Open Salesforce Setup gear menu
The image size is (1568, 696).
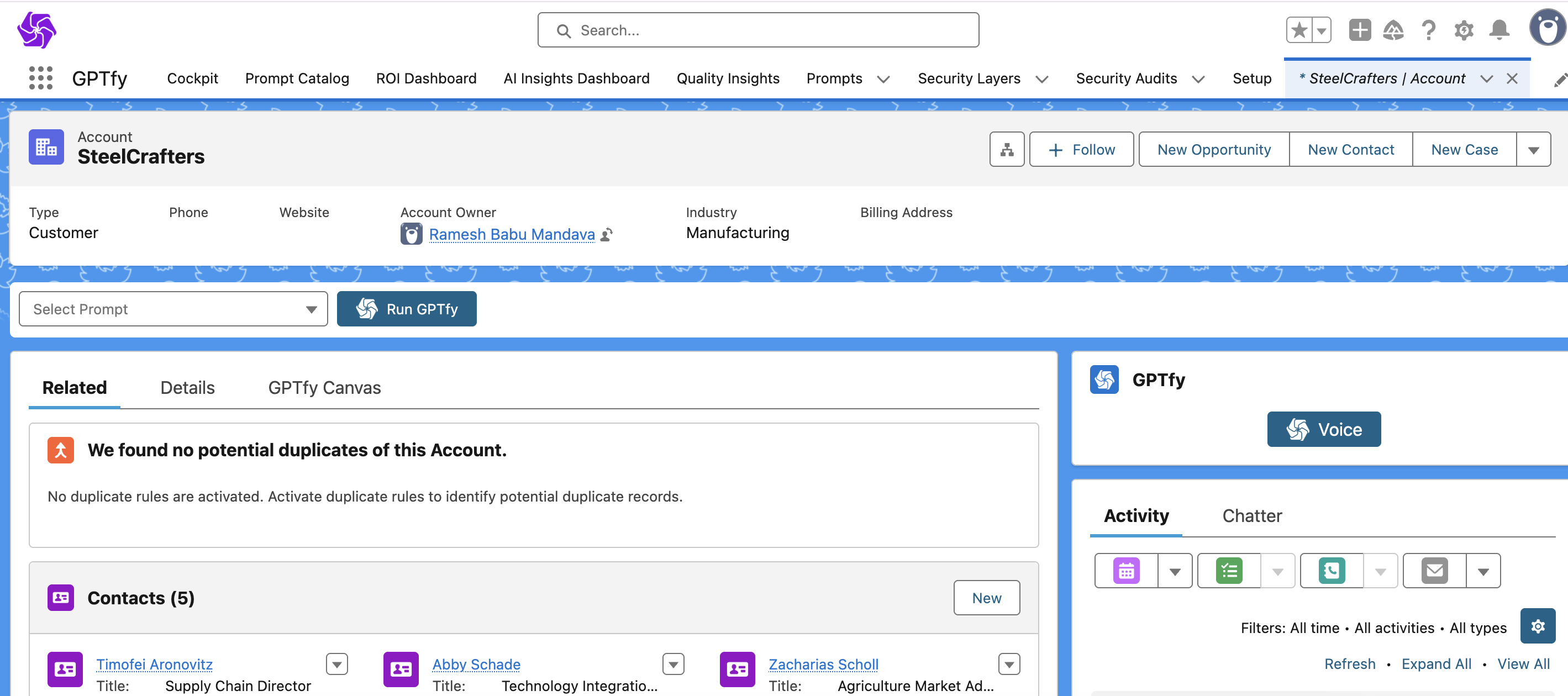(1464, 30)
